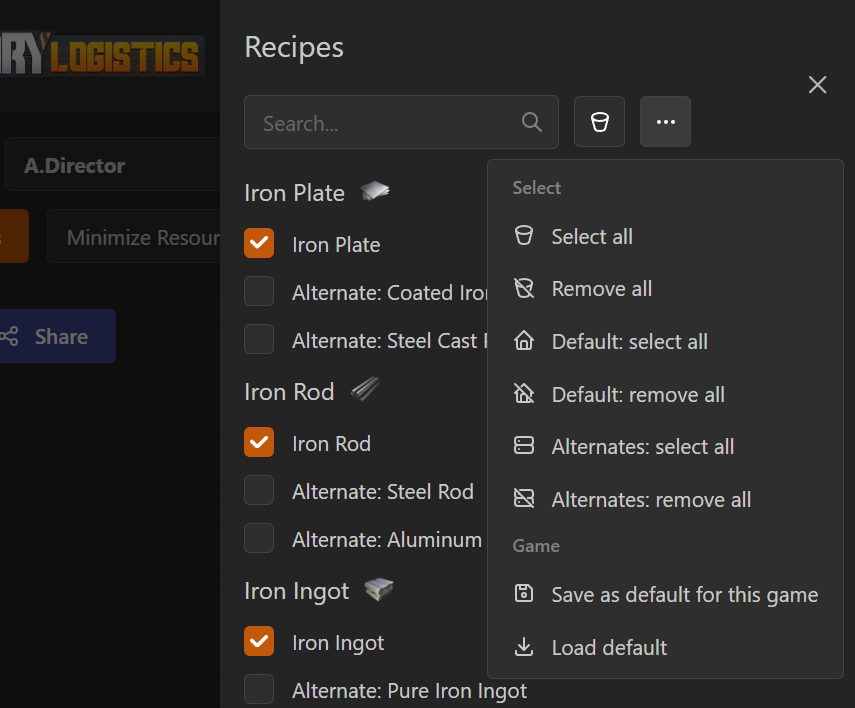
Task: Uncheck the Iron Rod recipe checkbox
Action: pos(259,443)
